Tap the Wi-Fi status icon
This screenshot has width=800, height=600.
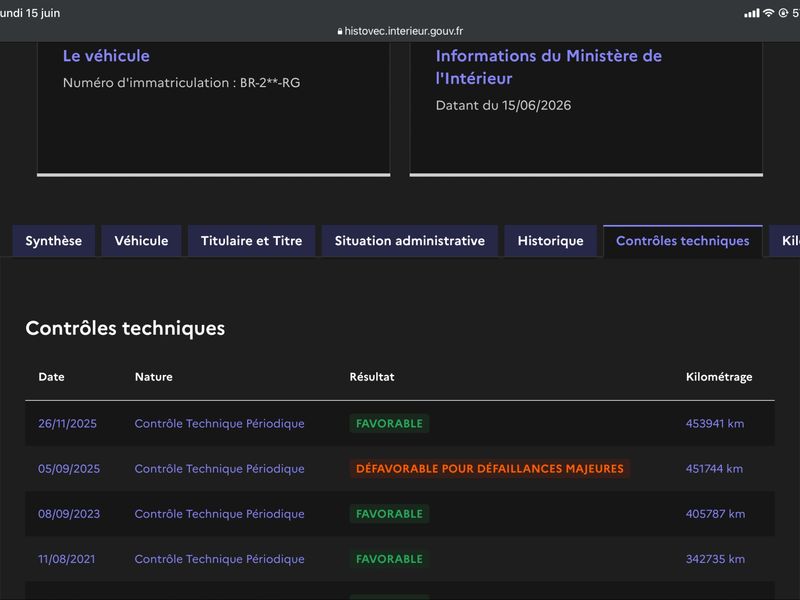pos(768,13)
